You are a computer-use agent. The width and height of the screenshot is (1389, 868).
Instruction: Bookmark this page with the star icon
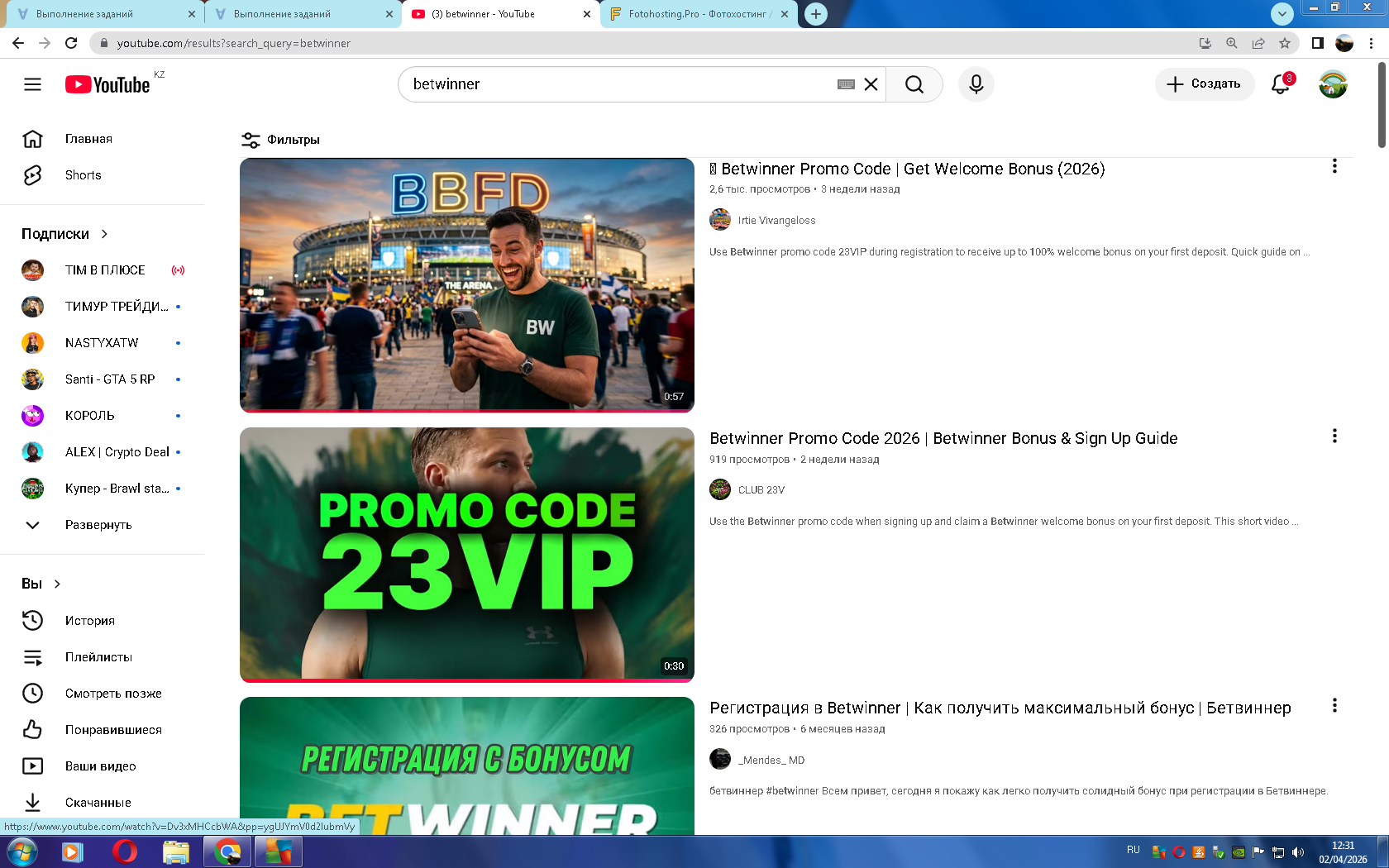point(1285,43)
